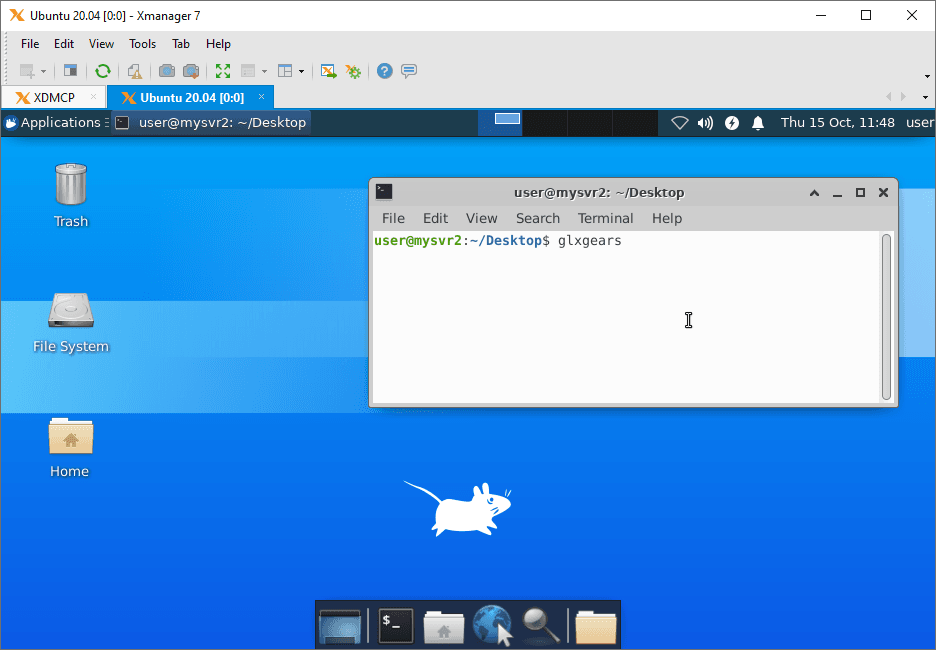Click the camera icon with orange arrow
This screenshot has width=936, height=650.
click(x=191, y=71)
